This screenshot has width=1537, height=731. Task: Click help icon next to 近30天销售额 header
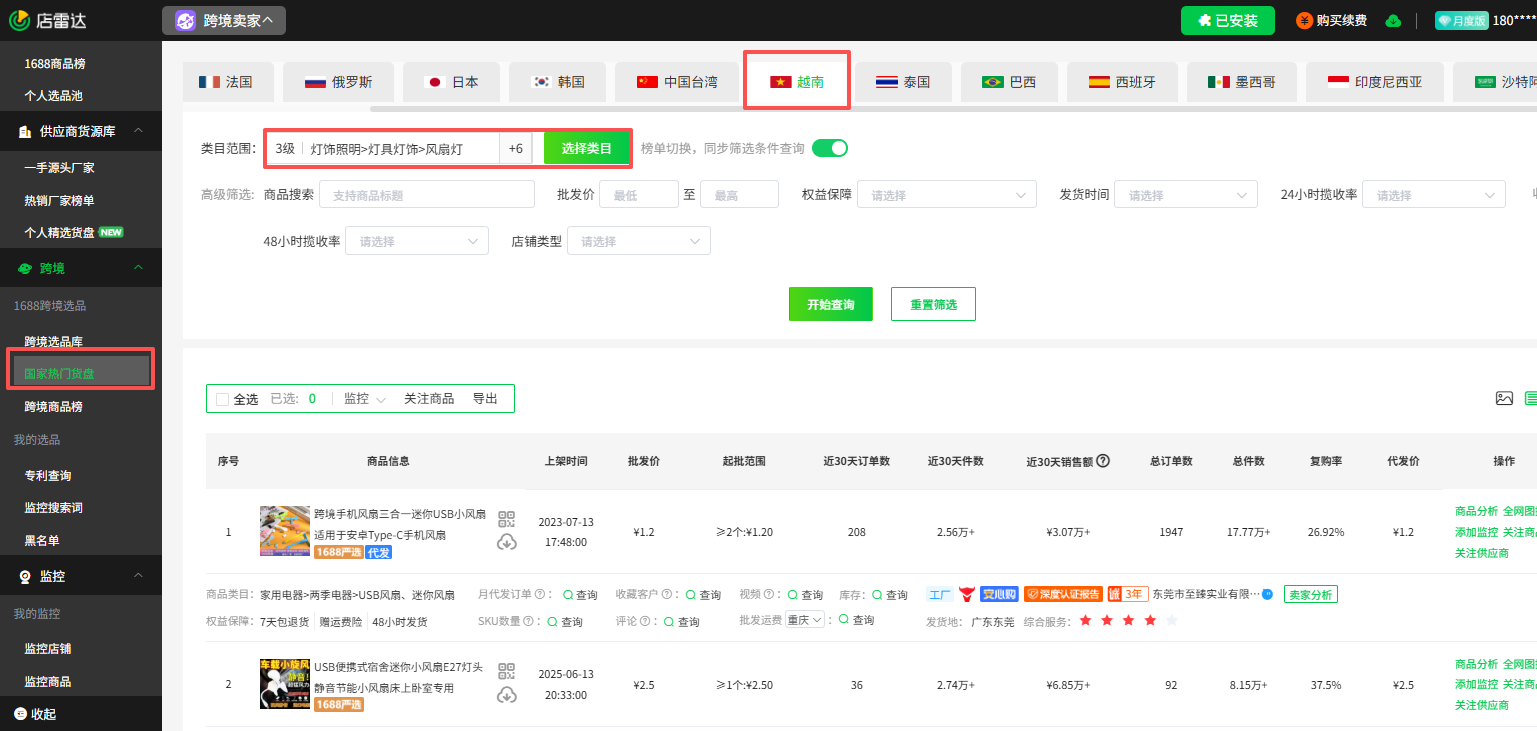coord(1103,461)
